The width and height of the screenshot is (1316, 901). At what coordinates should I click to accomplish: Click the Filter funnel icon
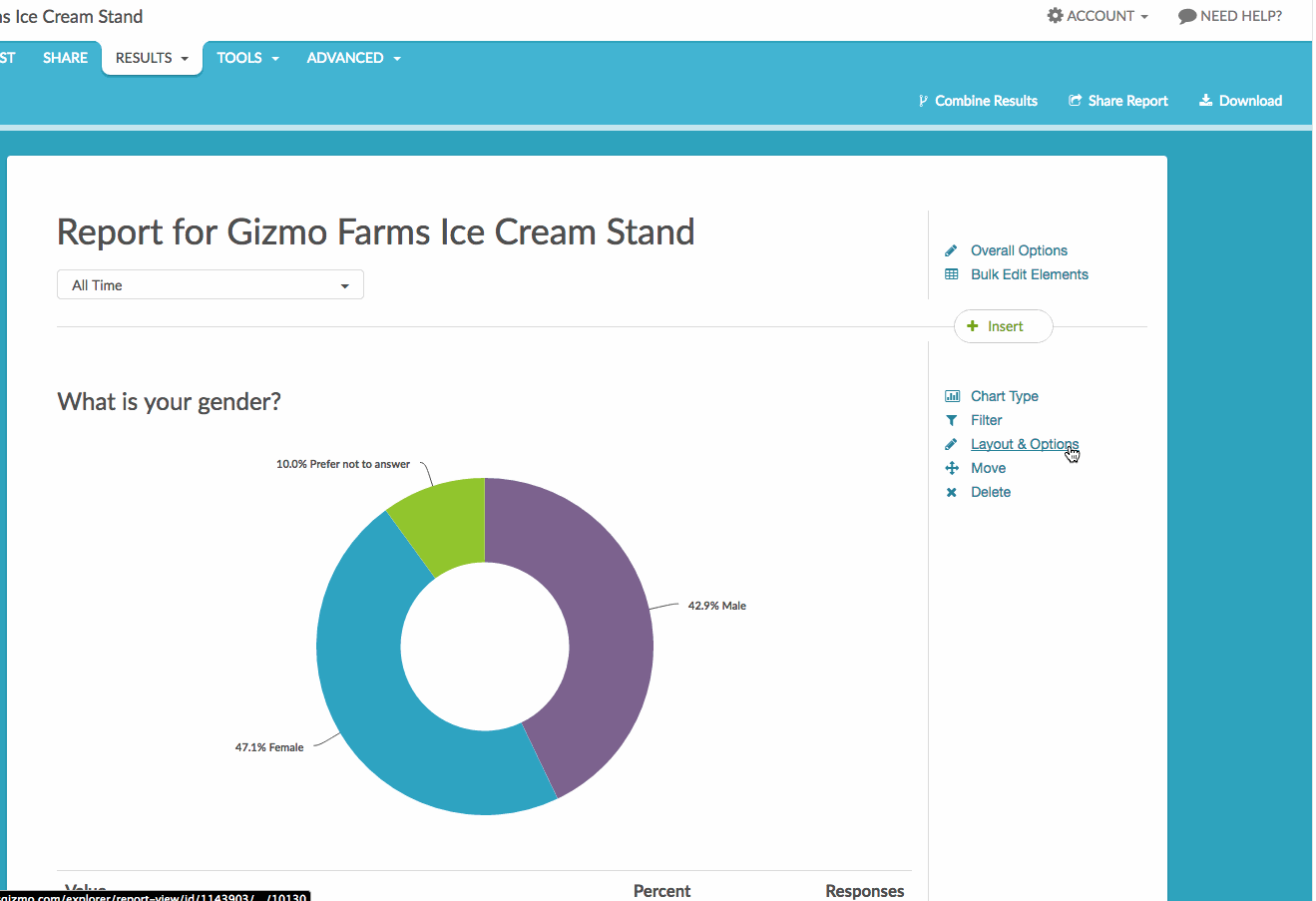point(952,420)
